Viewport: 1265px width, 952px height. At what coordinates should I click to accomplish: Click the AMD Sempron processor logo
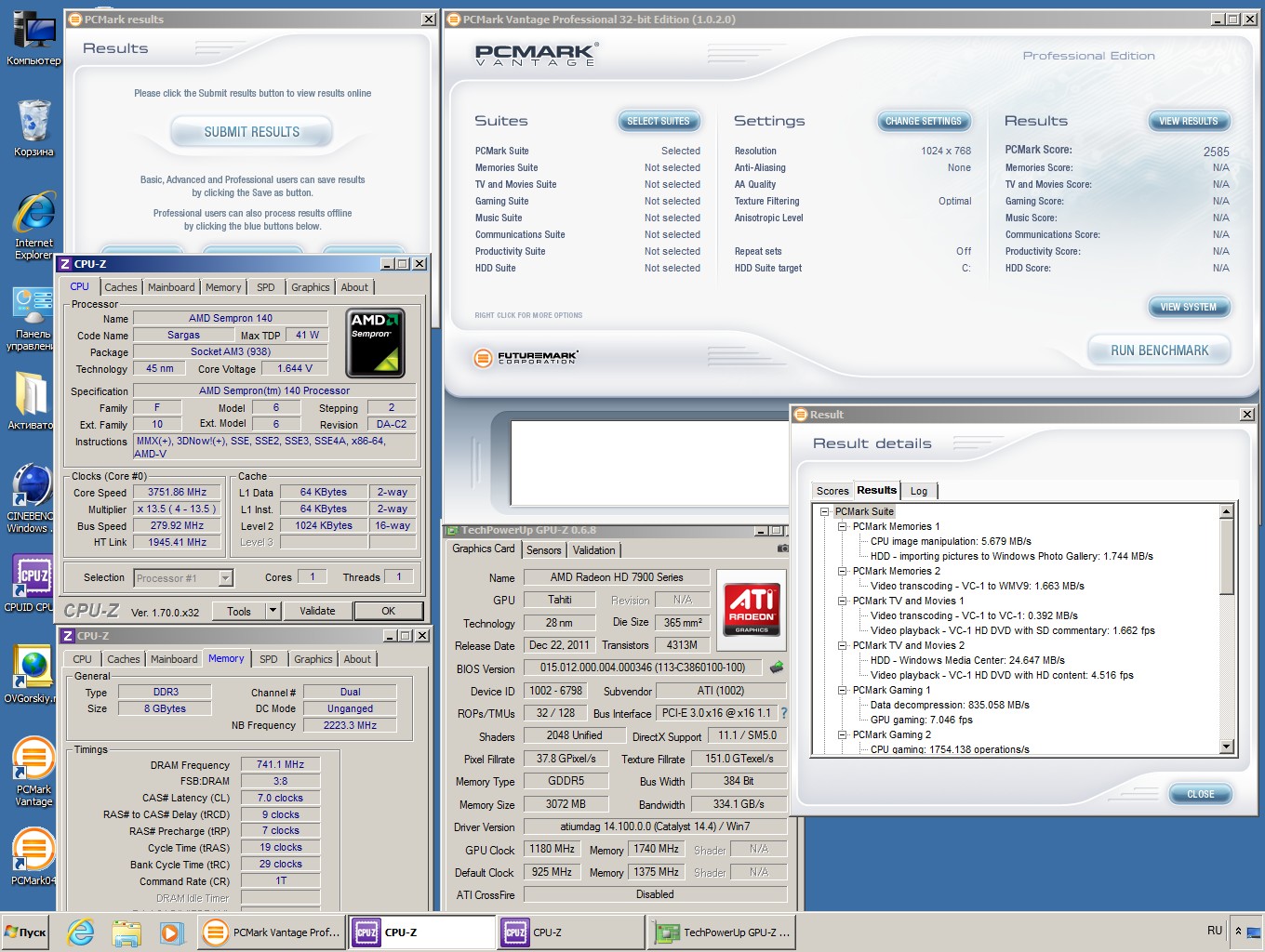tap(375, 343)
